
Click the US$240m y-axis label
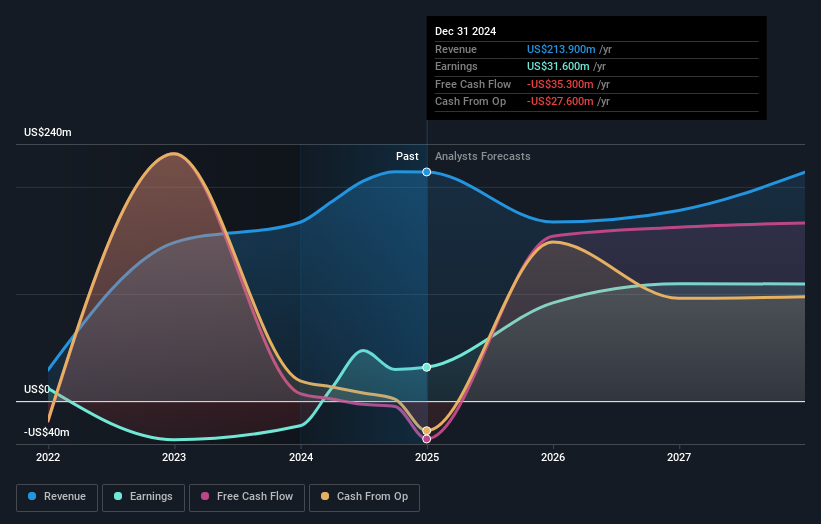tap(48, 132)
